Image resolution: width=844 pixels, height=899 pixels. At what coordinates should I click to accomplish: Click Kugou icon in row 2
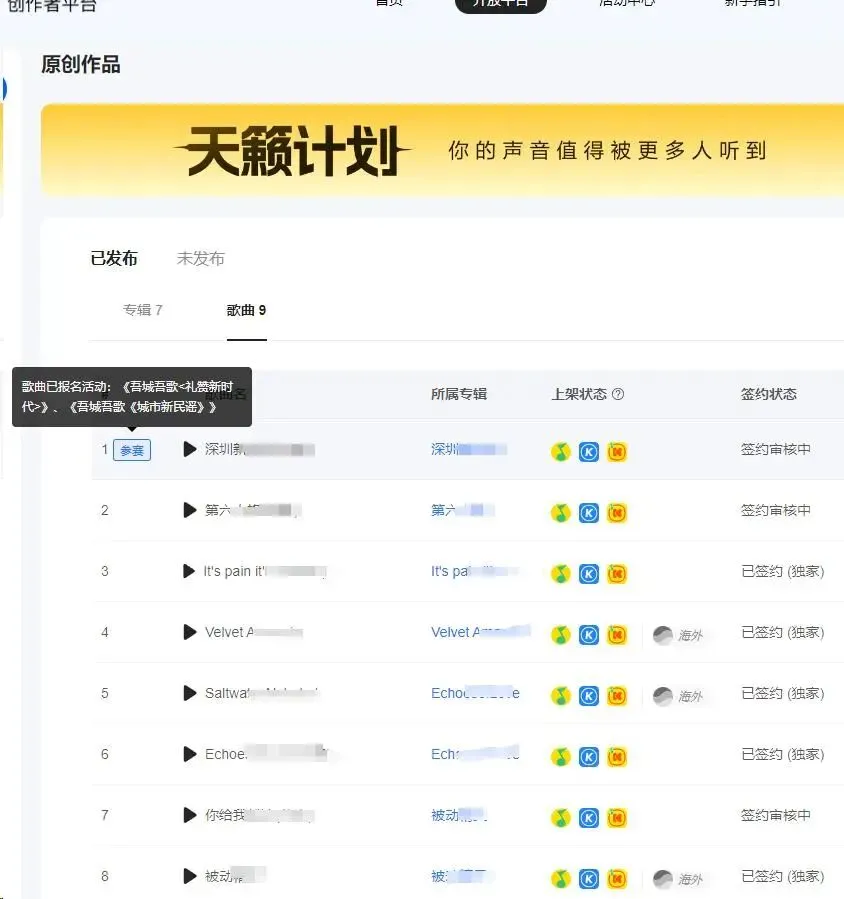(589, 513)
